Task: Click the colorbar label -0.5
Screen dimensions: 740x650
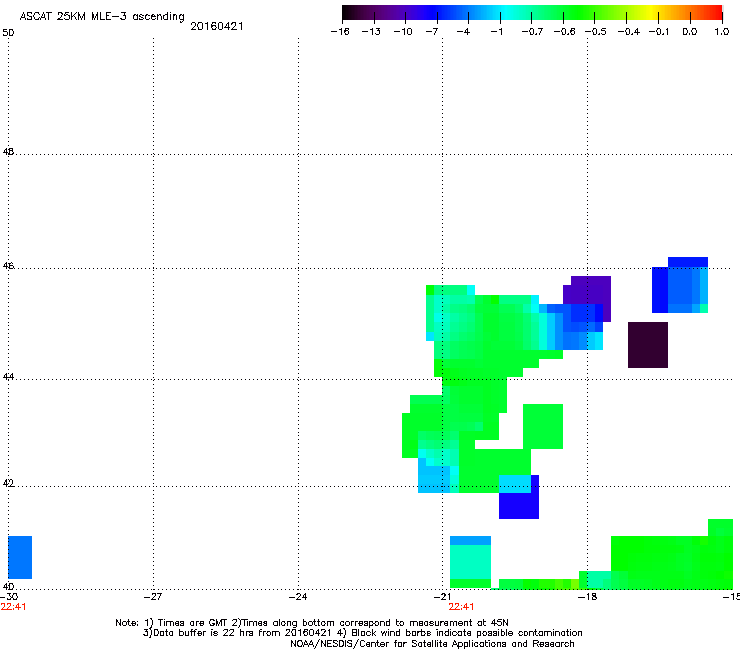Action: 596,32
